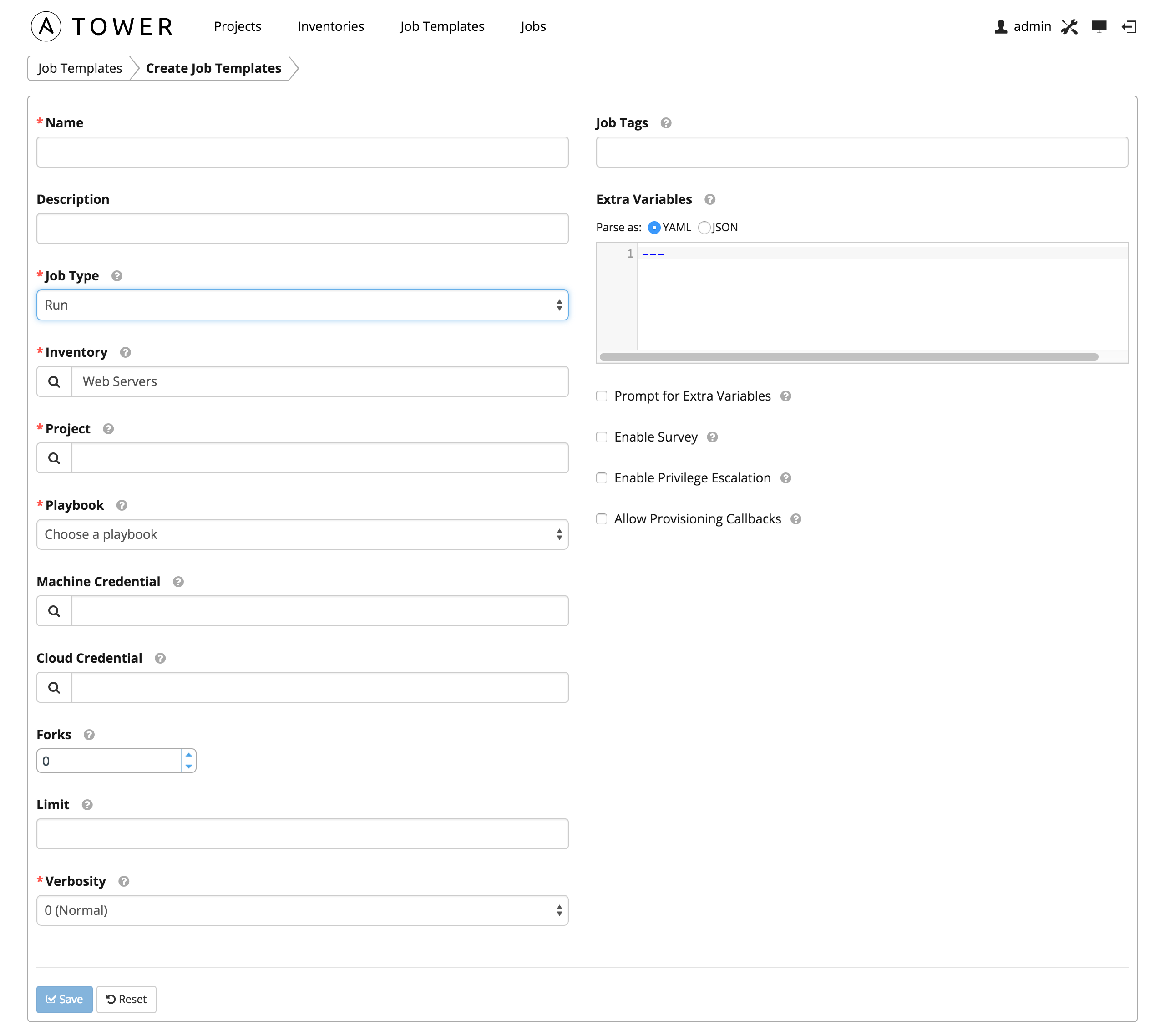Image resolution: width=1165 pixels, height=1036 pixels.
Task: Click the Inventory search magnifier icon
Action: (x=54, y=381)
